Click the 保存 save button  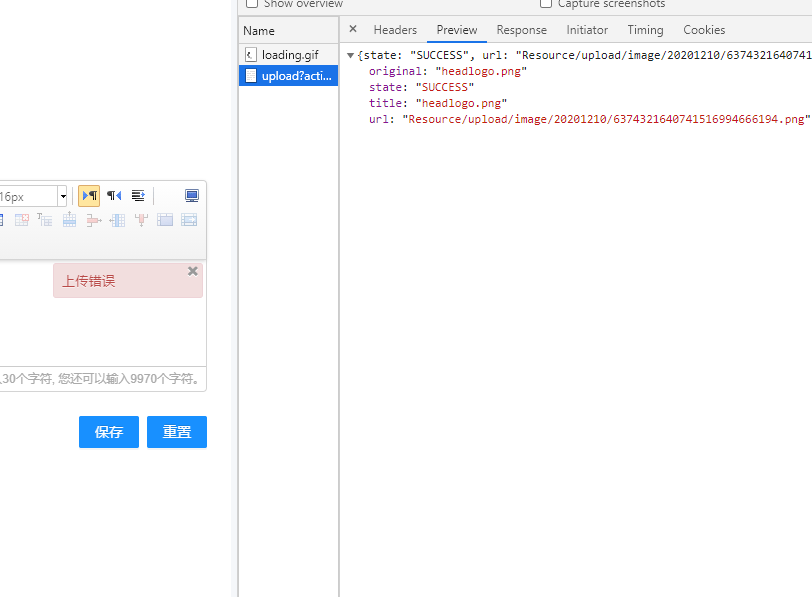point(108,431)
